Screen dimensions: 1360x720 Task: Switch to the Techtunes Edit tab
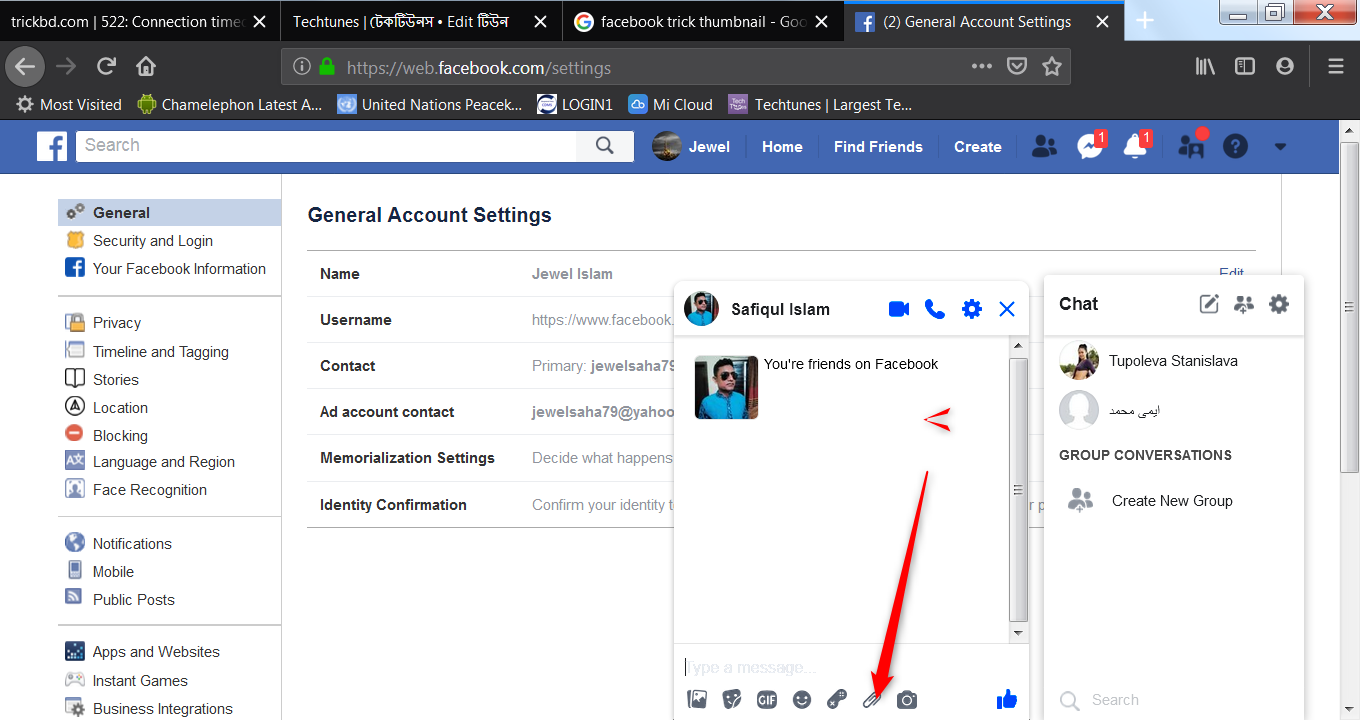coord(400,22)
